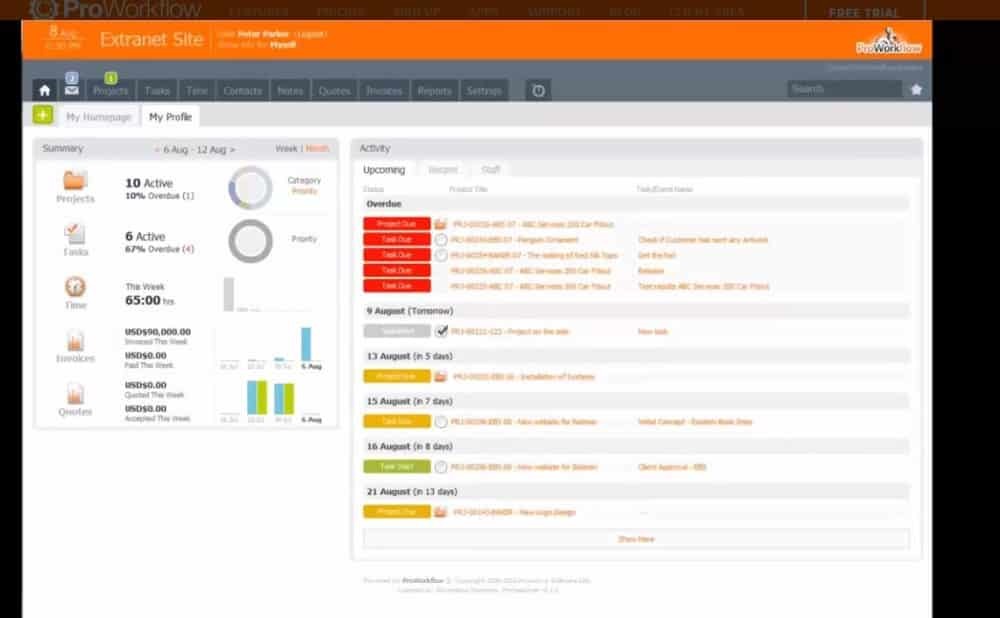Switch Summary view to Month
The width and height of the screenshot is (1000, 618).
click(x=317, y=149)
